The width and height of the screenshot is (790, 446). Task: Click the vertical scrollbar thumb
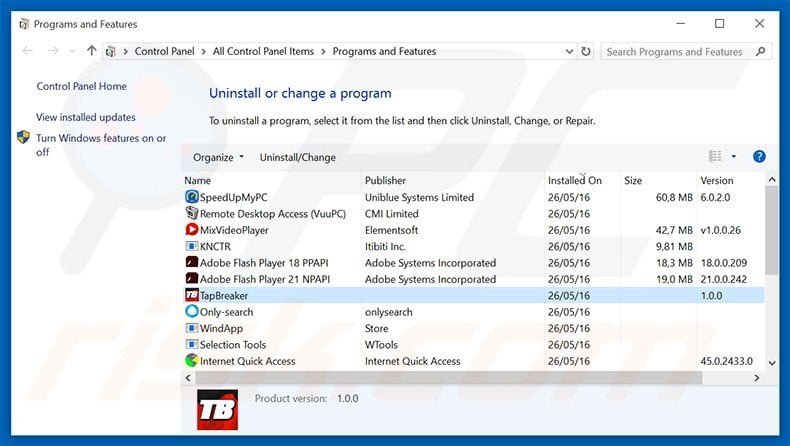[771, 230]
